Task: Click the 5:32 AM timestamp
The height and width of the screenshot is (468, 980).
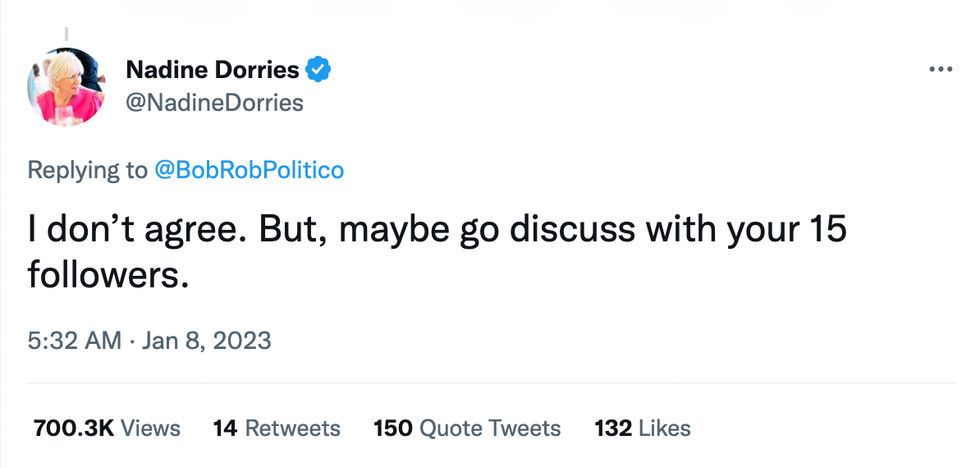Action: 74,340
